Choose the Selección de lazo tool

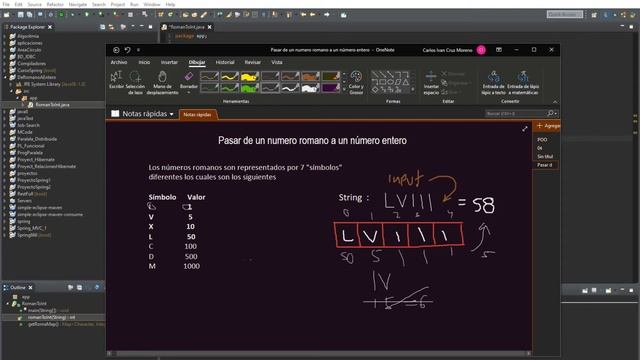point(135,83)
